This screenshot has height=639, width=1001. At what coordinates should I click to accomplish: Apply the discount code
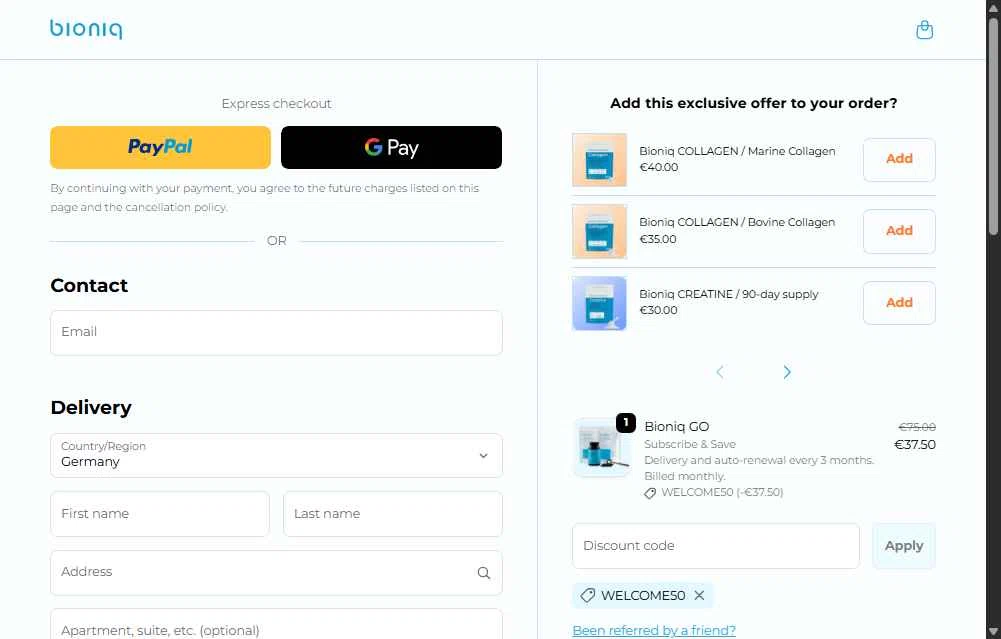[903, 546]
